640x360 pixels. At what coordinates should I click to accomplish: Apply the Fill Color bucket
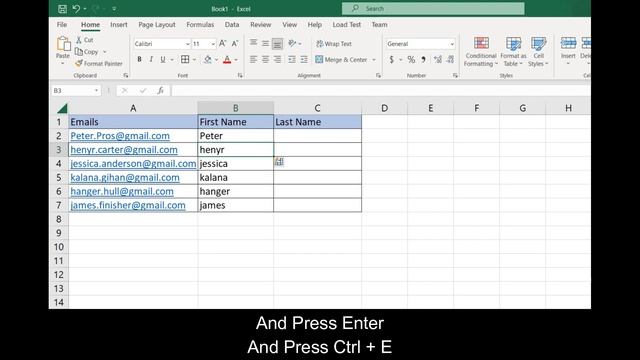208,60
